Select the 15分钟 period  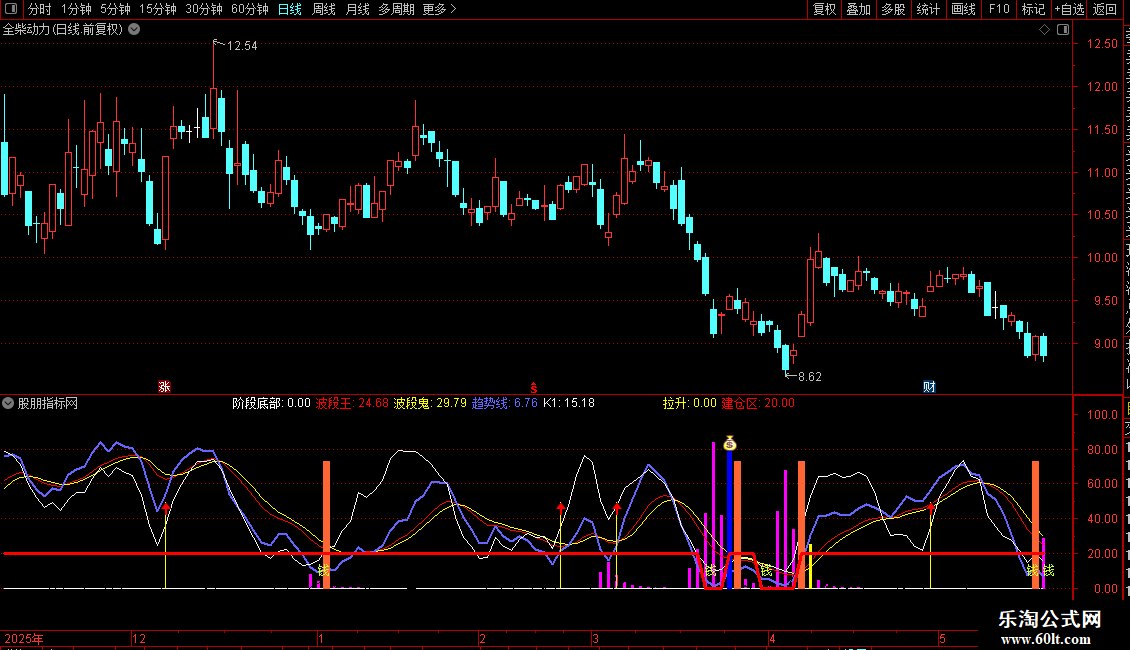tap(157, 9)
